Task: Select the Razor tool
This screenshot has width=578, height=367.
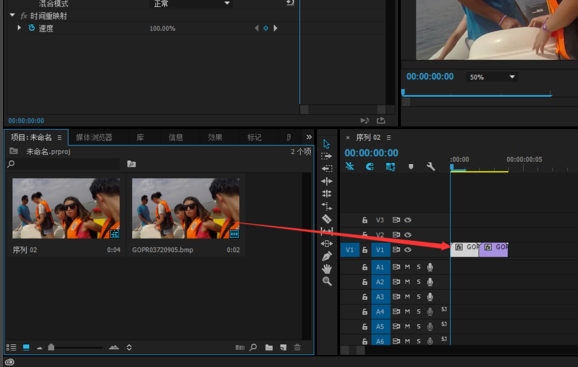Action: (327, 219)
